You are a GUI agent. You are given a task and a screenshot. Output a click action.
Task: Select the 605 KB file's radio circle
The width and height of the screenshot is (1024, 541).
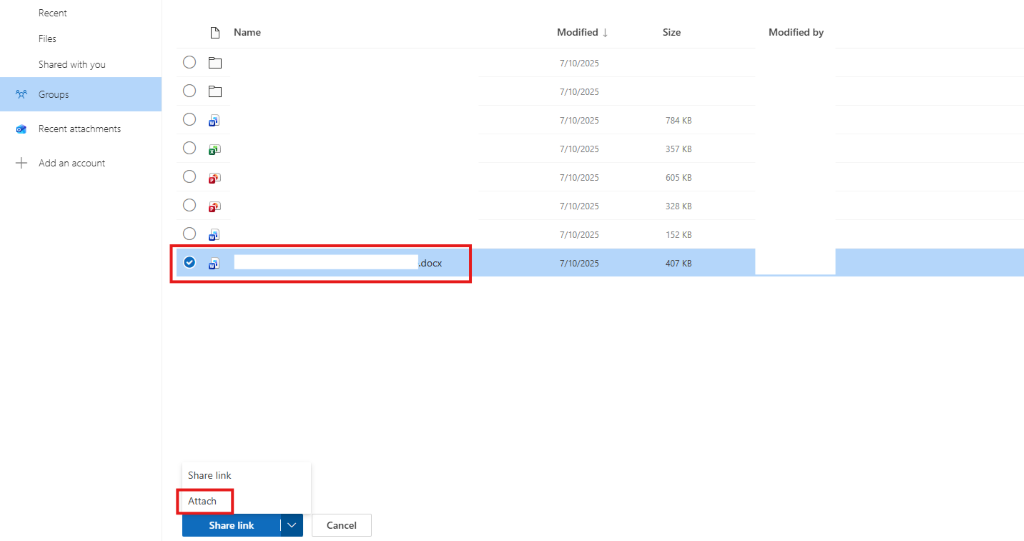(189, 176)
